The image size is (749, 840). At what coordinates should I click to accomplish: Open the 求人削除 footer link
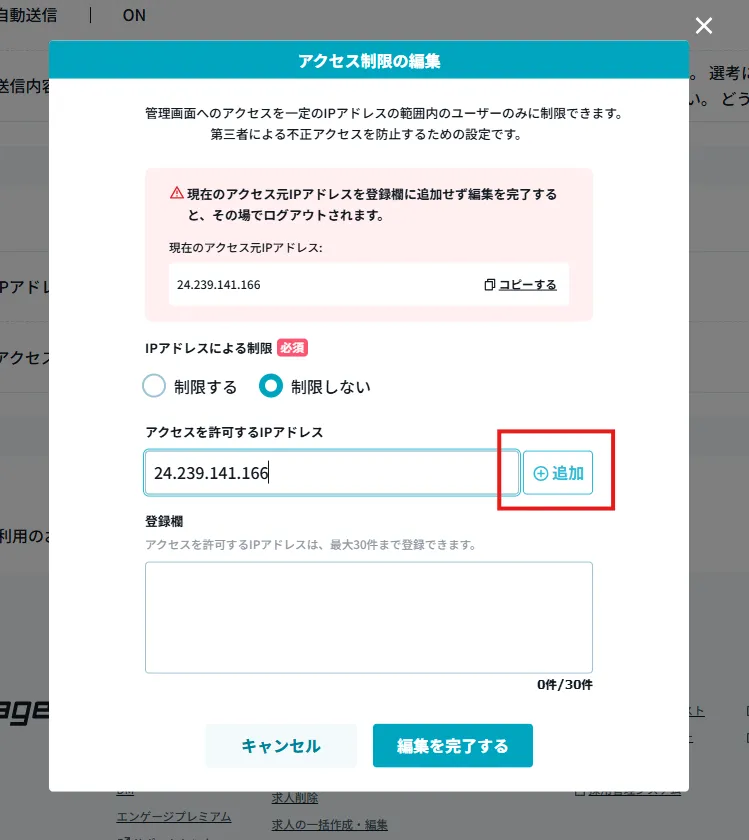click(295, 798)
